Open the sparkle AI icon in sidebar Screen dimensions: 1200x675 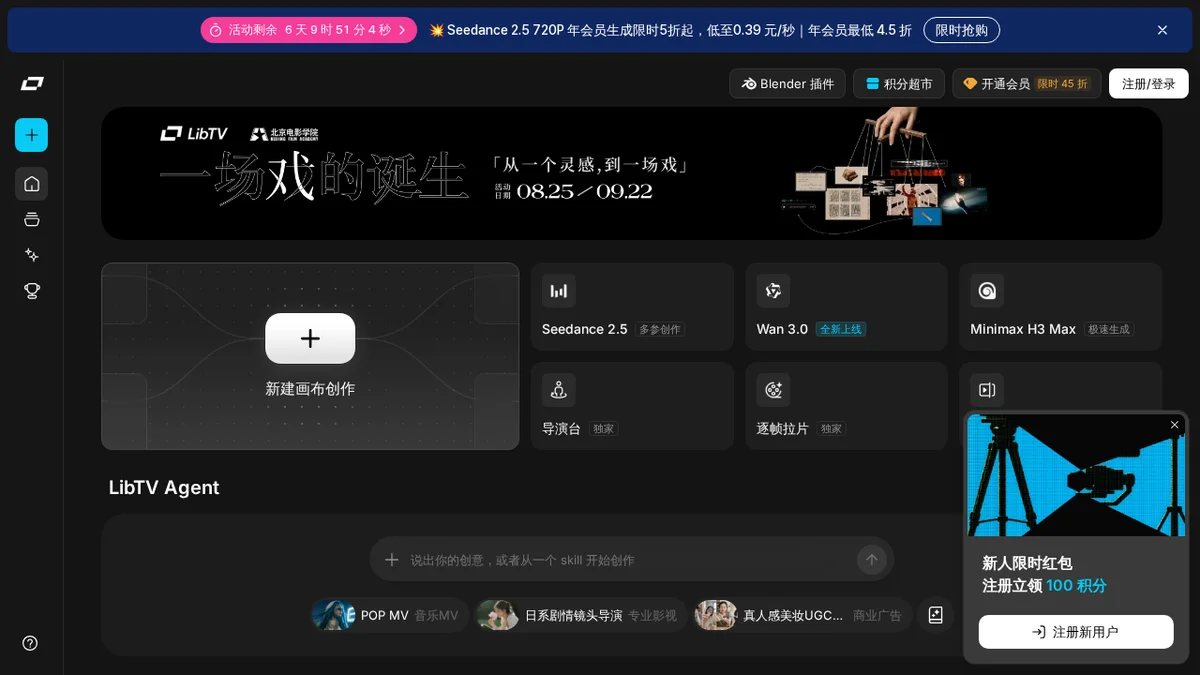point(32,255)
